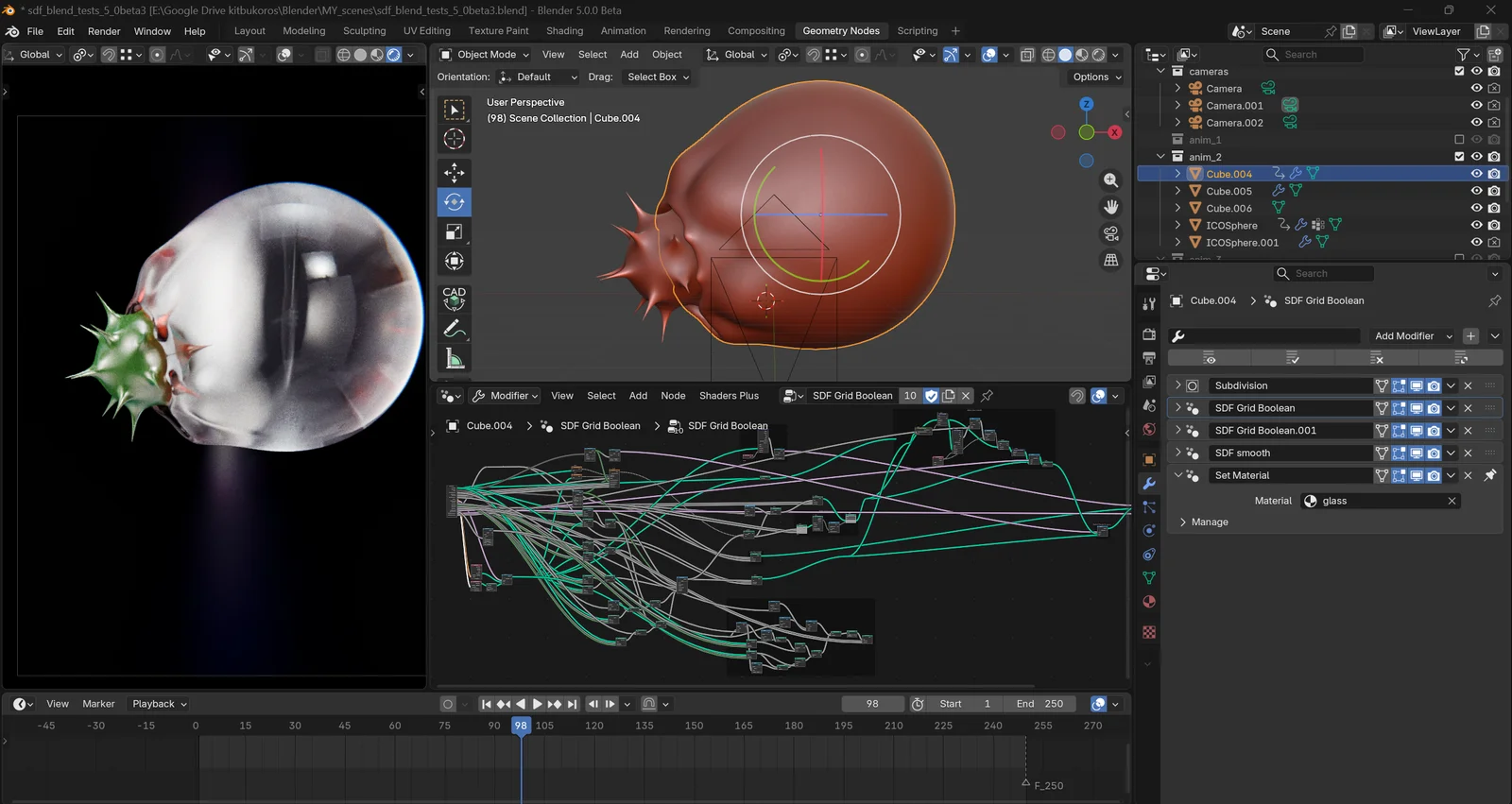Pick the Scale tool in viewport toolbar
This screenshot has height=804, width=1512.
coord(455,231)
